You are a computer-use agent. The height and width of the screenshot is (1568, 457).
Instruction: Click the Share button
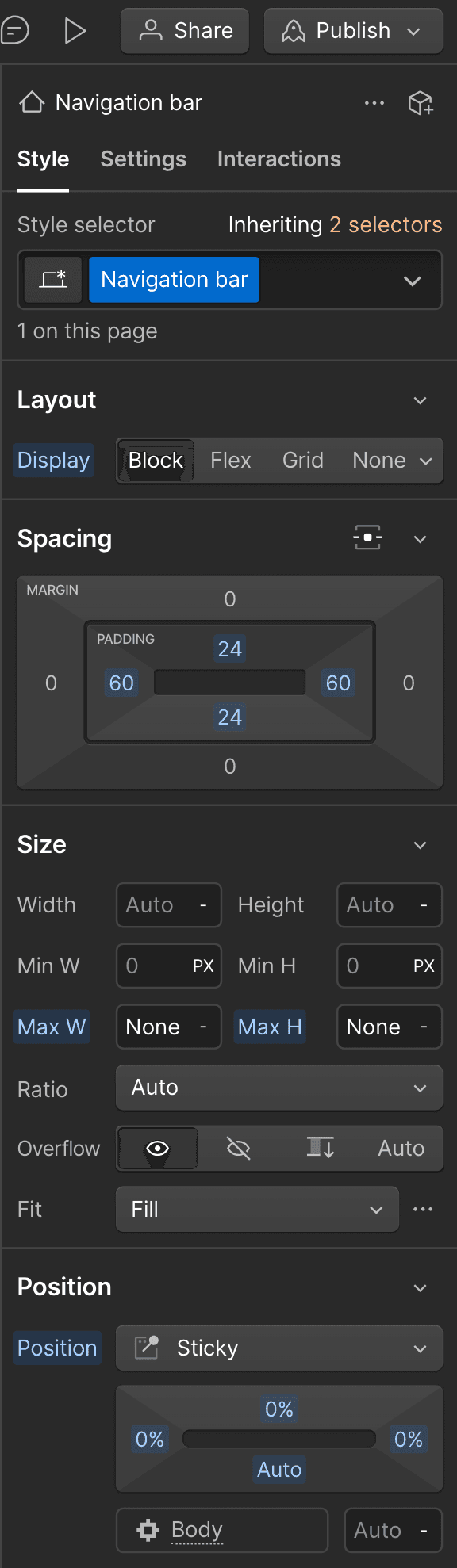pyautogui.click(x=184, y=31)
